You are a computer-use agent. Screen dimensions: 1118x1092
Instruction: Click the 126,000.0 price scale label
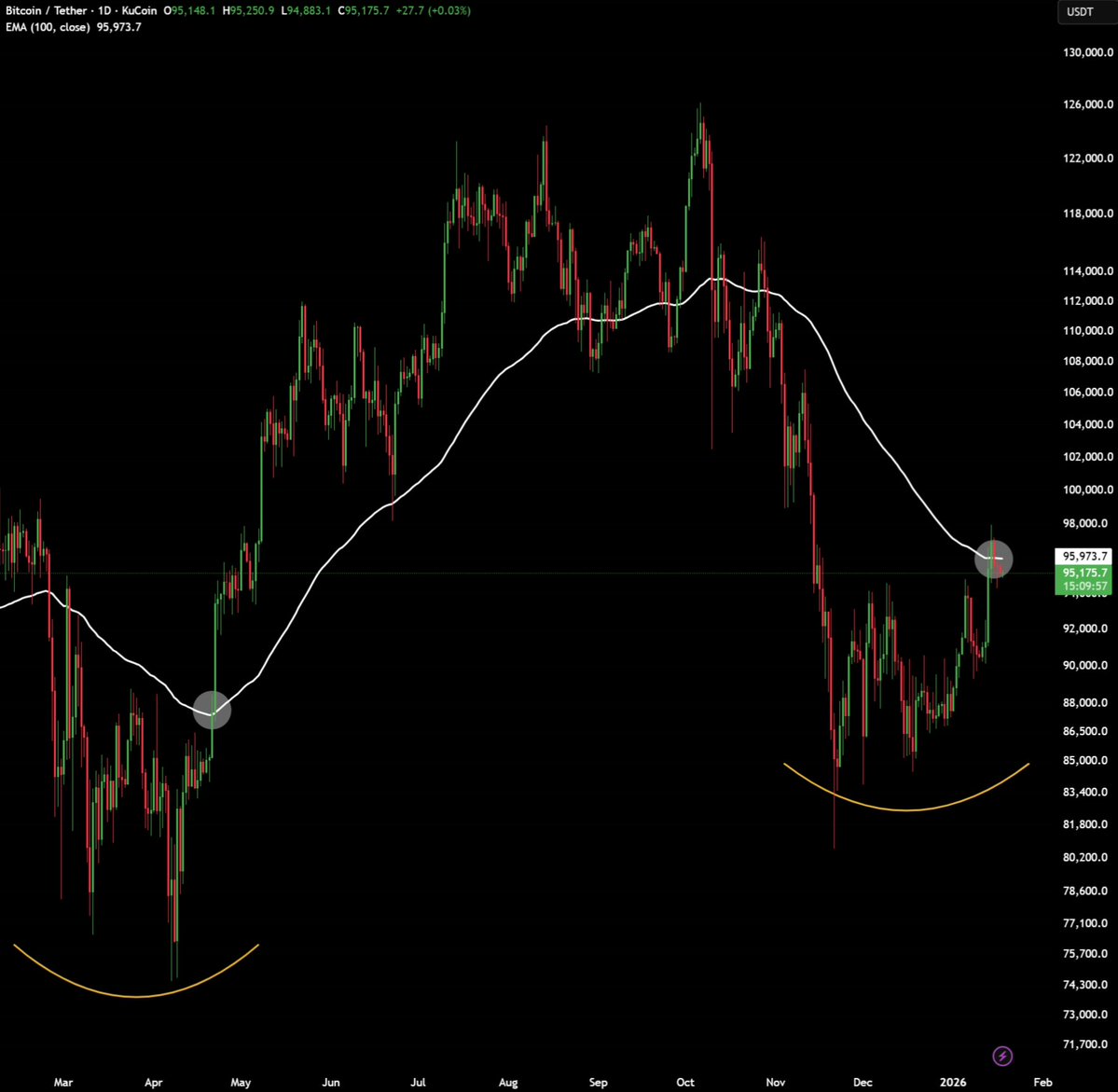1088,104
